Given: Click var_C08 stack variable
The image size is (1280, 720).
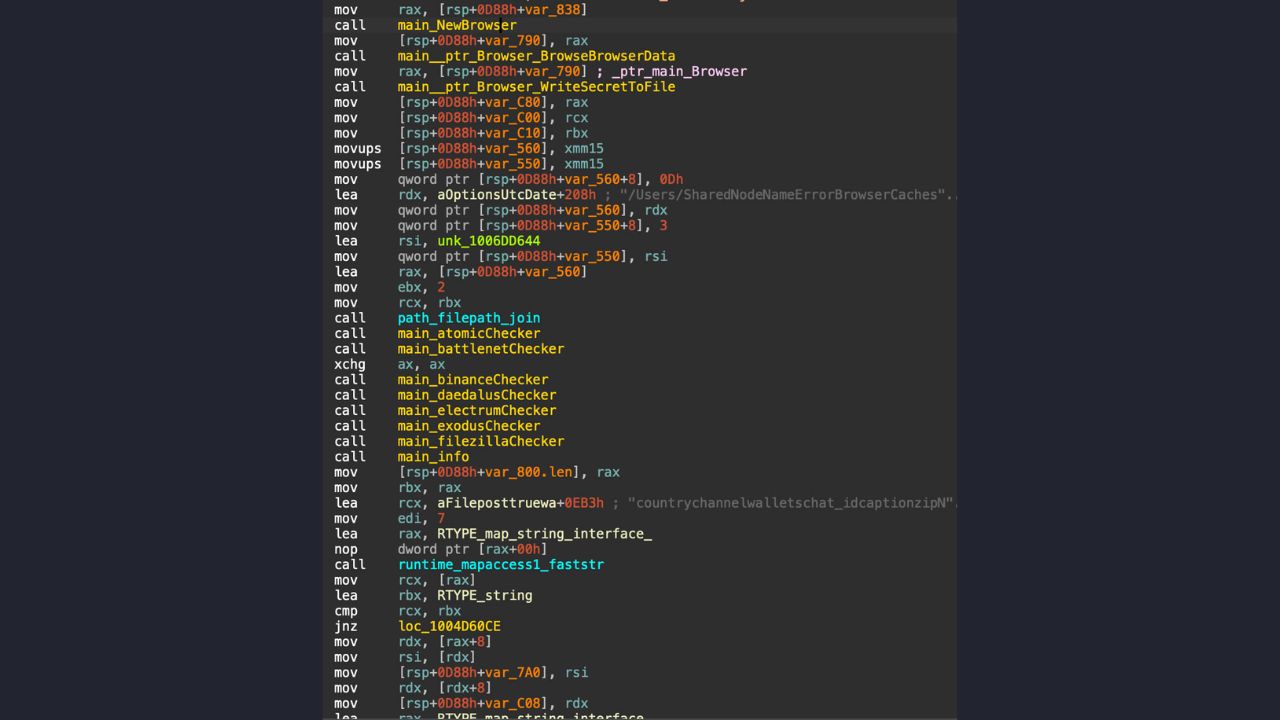Looking at the screenshot, I should click(512, 703).
